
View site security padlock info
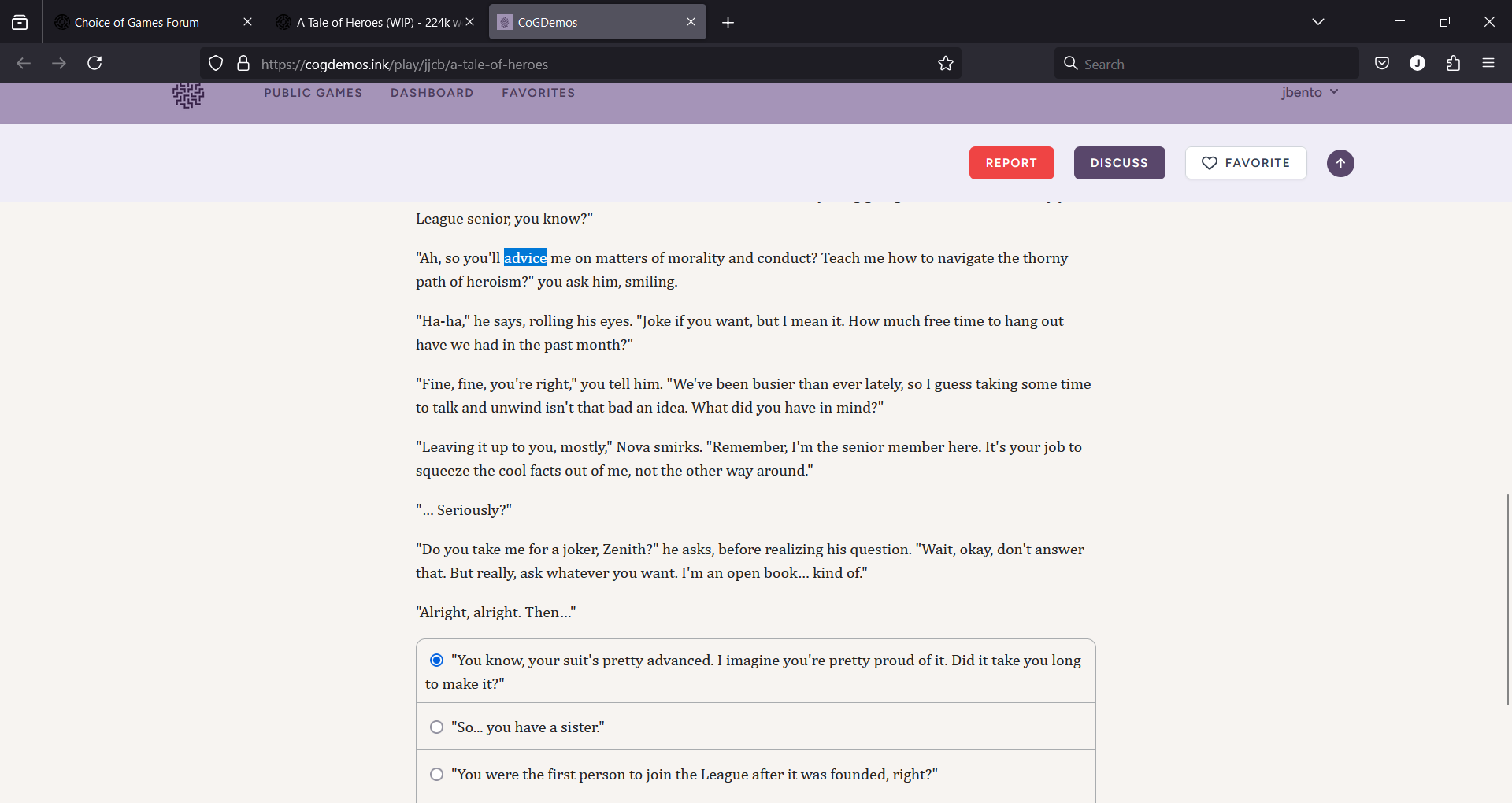tap(243, 63)
